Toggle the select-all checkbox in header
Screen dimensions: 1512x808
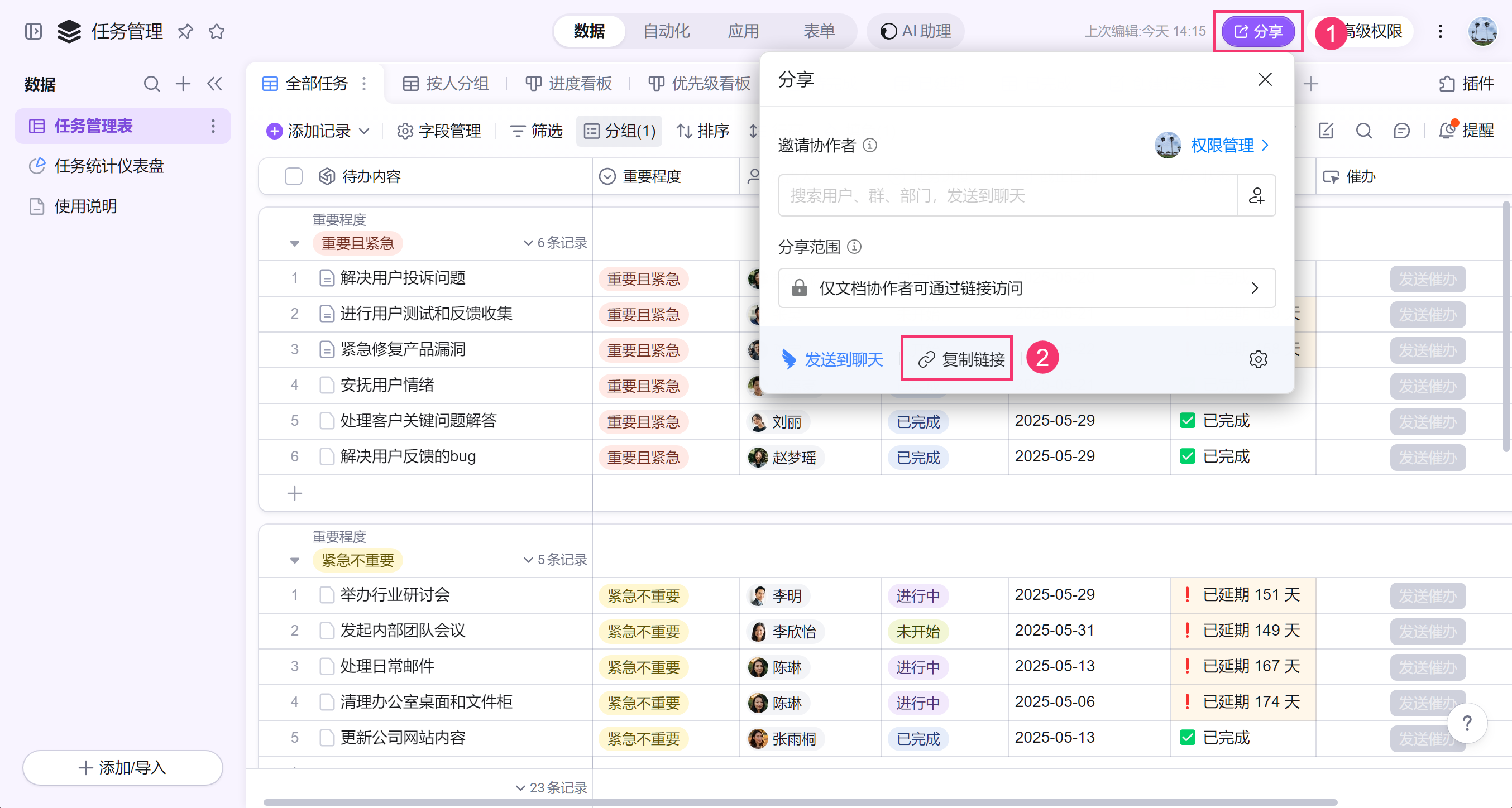pos(293,176)
